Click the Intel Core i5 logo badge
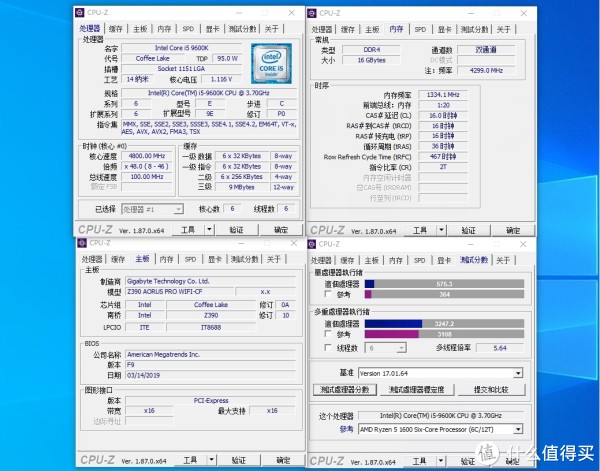600x471 pixels. tap(271, 63)
